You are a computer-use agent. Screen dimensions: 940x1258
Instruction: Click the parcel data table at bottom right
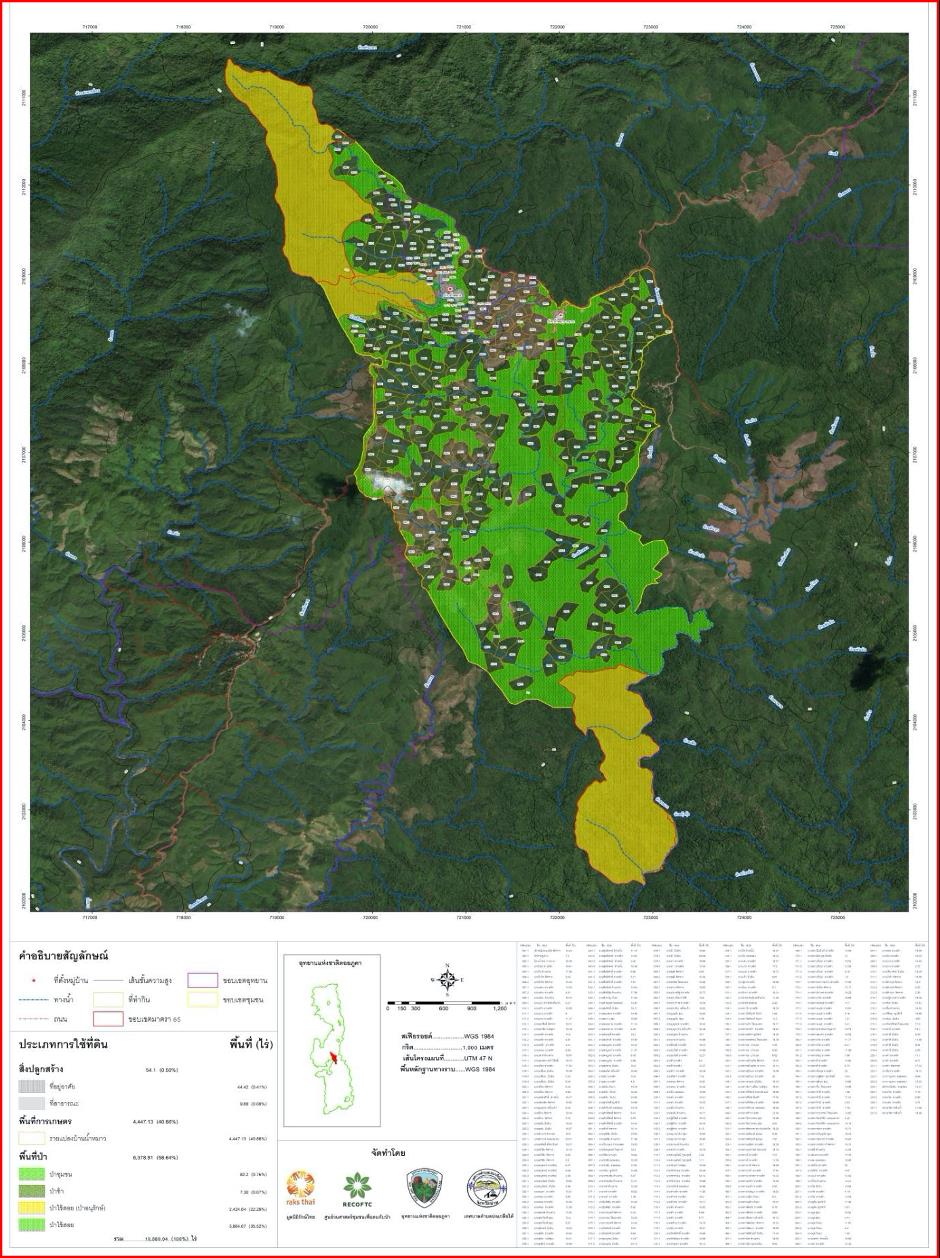tap(724, 1094)
